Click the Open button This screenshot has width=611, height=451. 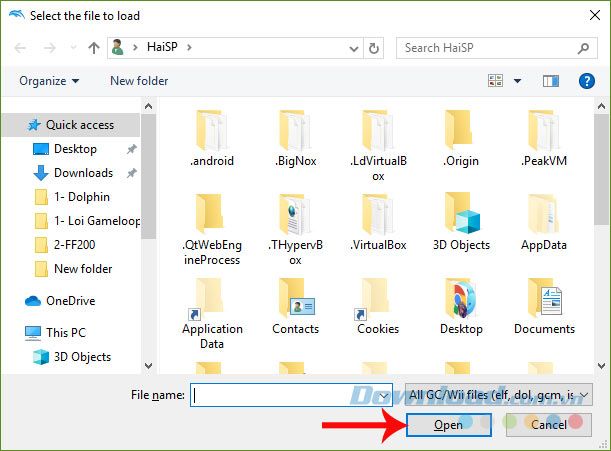pyautogui.click(x=448, y=425)
